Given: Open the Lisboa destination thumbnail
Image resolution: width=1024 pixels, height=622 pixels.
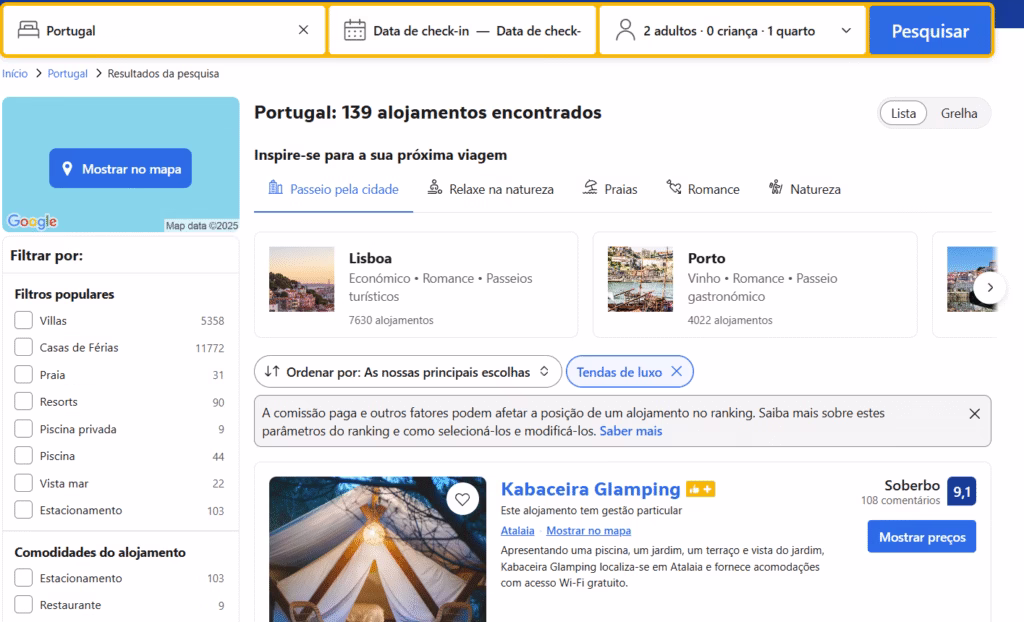Looking at the screenshot, I should 302,279.
